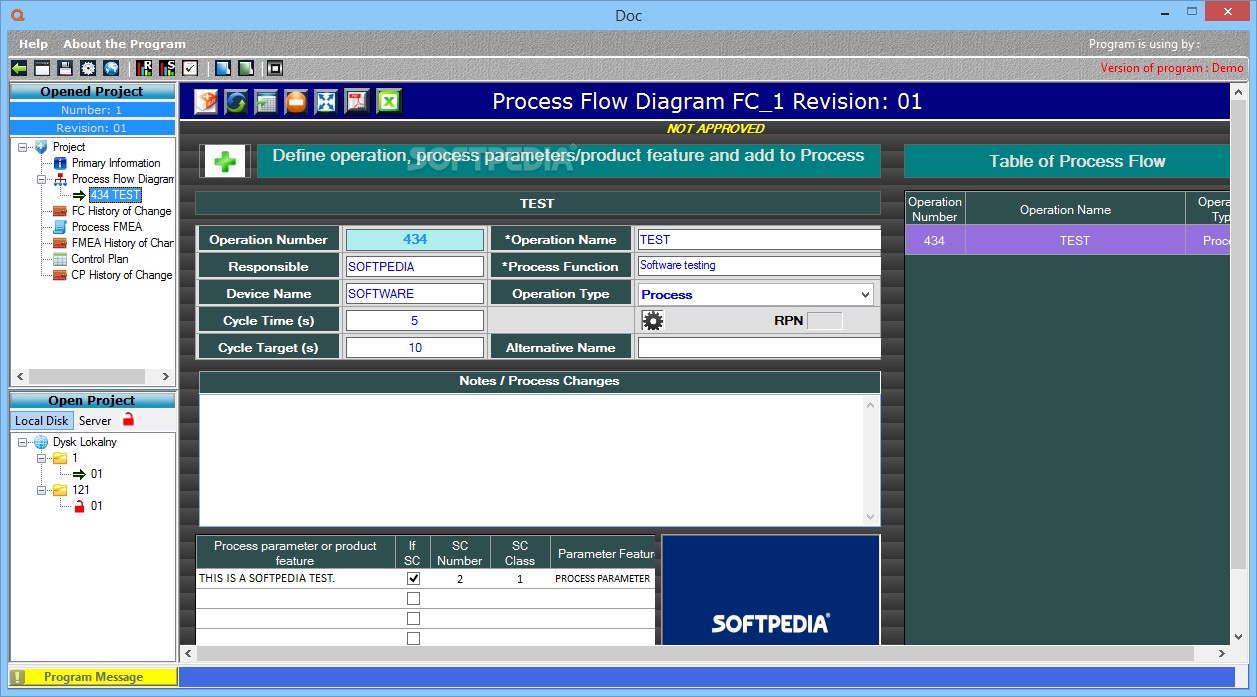Uncheck If SC for SOFTPEDIA TEST row

(413, 578)
